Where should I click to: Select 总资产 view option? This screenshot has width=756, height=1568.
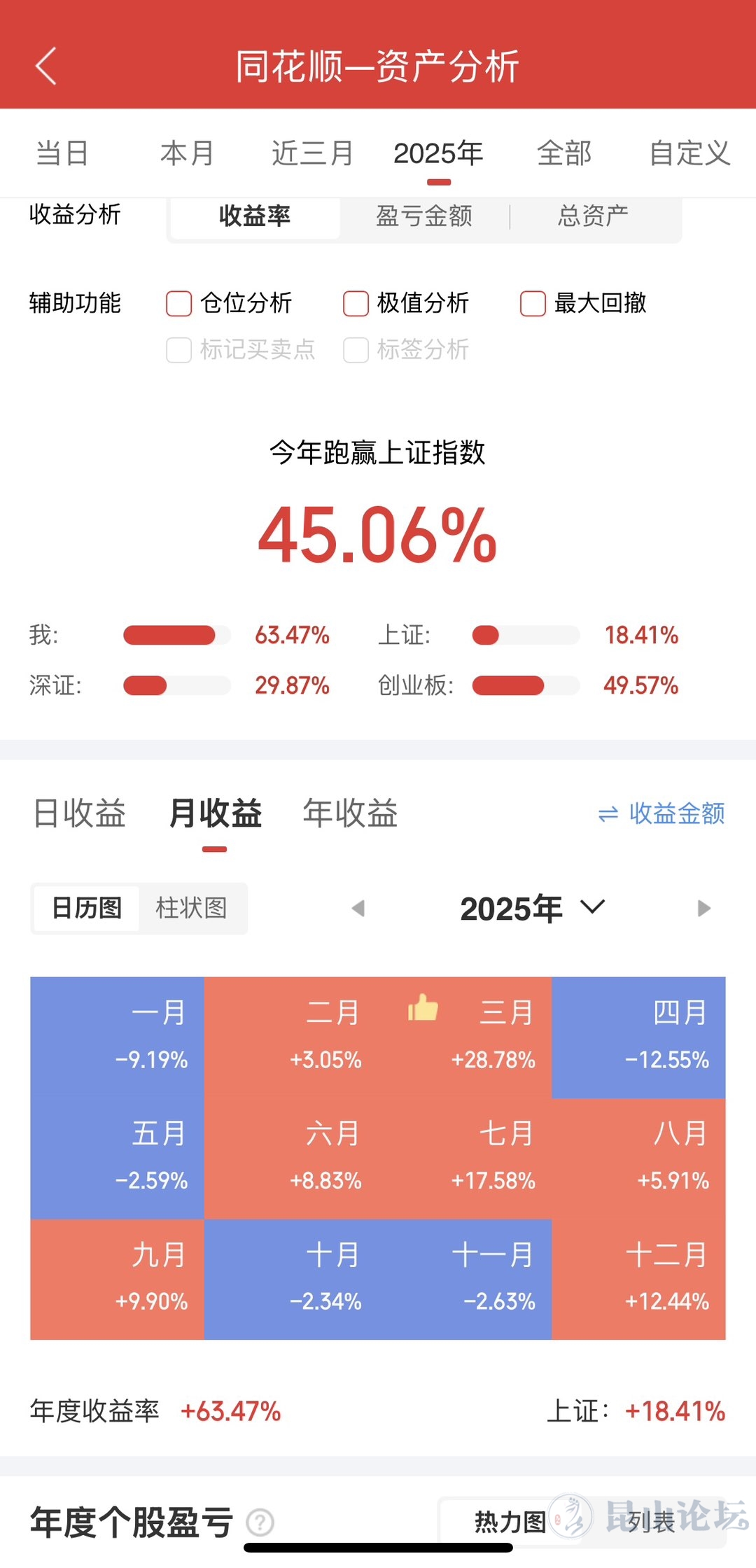pyautogui.click(x=594, y=216)
